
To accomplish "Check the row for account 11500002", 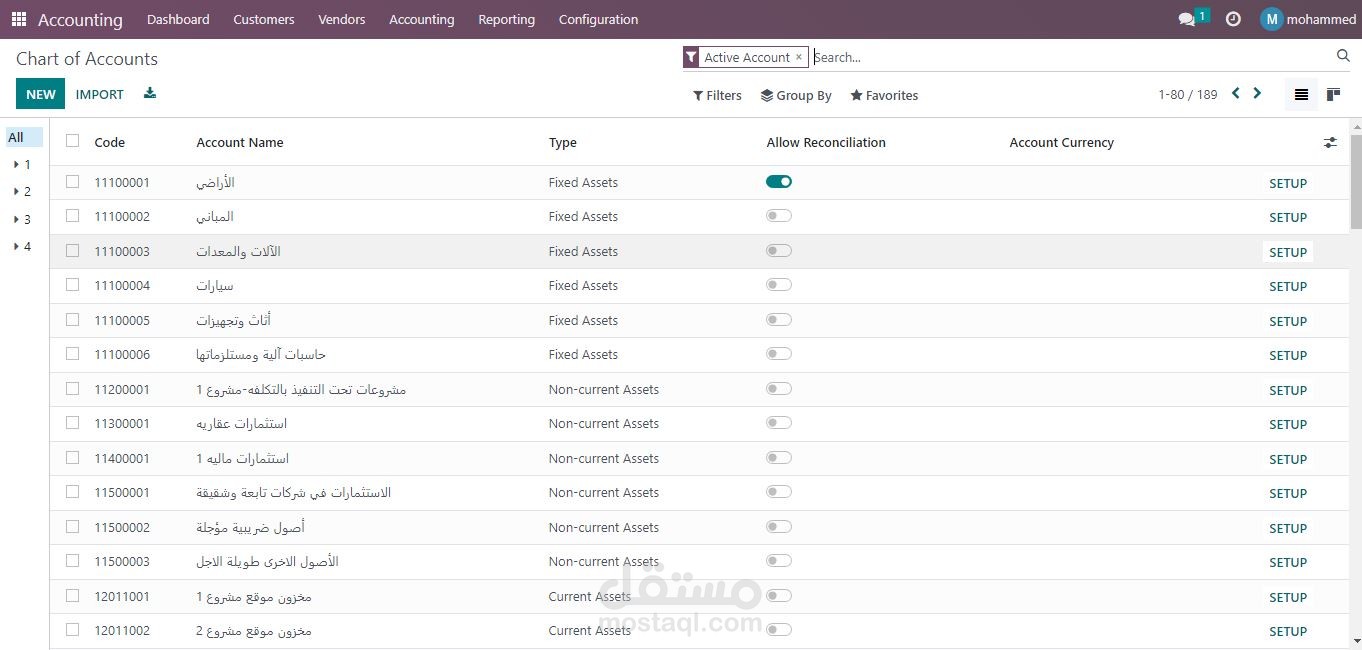I will [x=72, y=526].
